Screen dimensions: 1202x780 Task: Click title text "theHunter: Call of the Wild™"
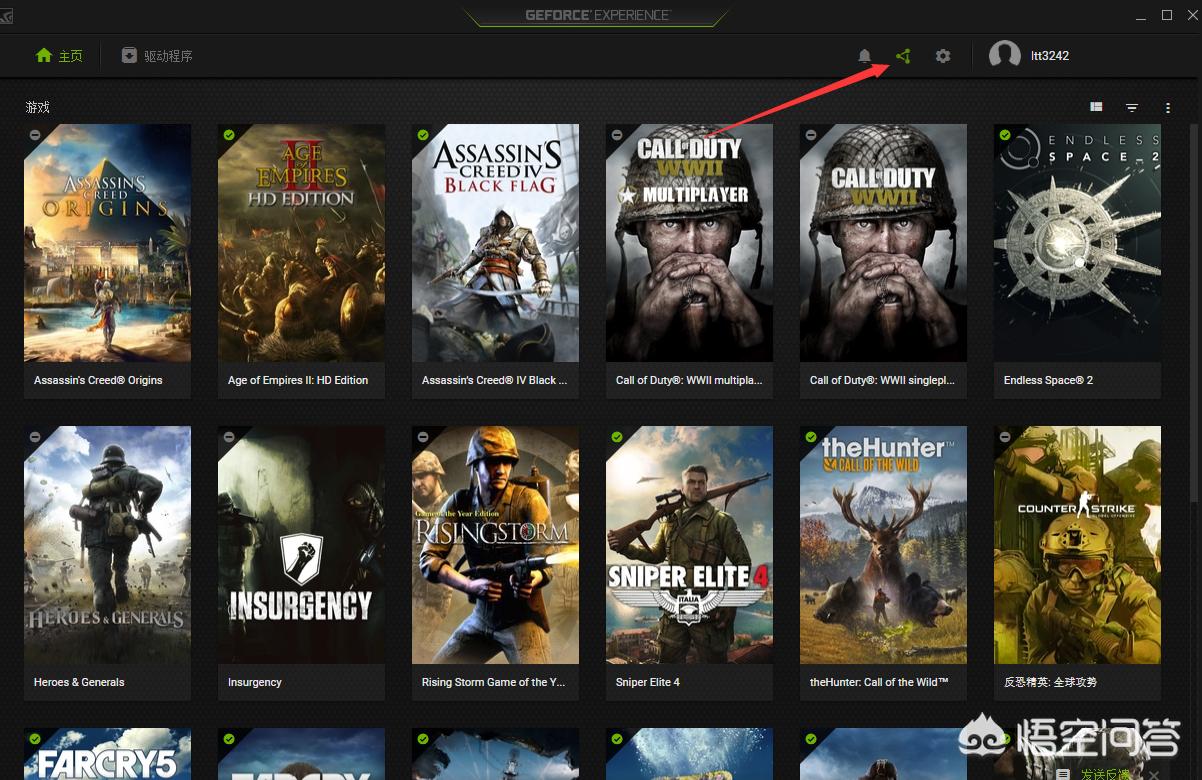[x=879, y=682]
